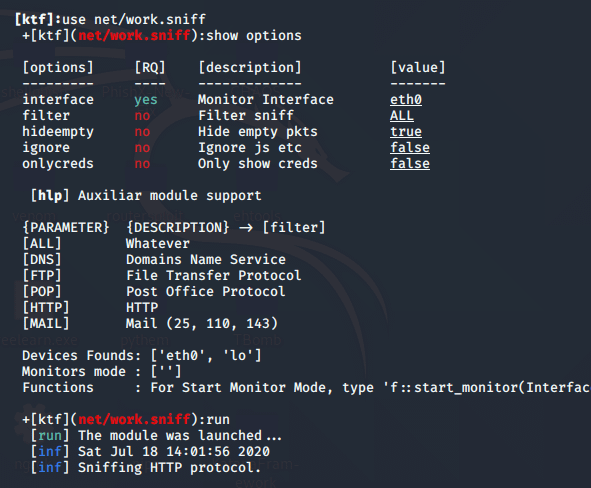This screenshot has width=591, height=488.
Task: Click the false value for ignore option
Action: pyautogui.click(x=410, y=147)
